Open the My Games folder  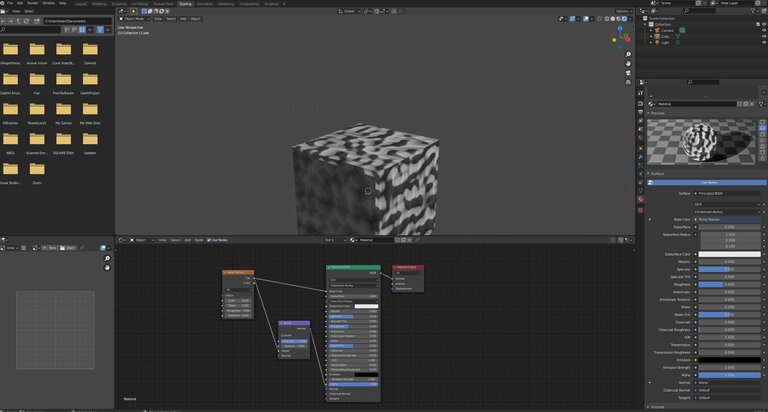[x=64, y=112]
